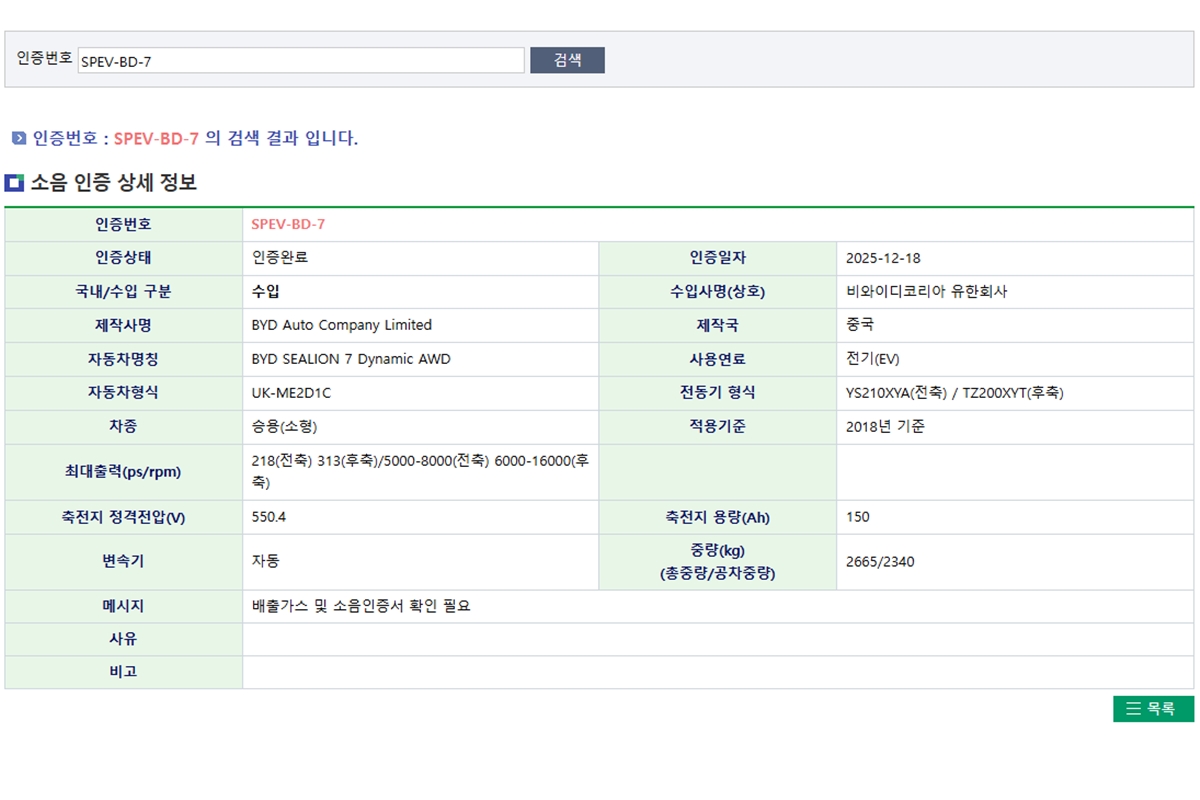Select the weight value 2665/2340
This screenshot has width=1200, height=800.
point(880,562)
